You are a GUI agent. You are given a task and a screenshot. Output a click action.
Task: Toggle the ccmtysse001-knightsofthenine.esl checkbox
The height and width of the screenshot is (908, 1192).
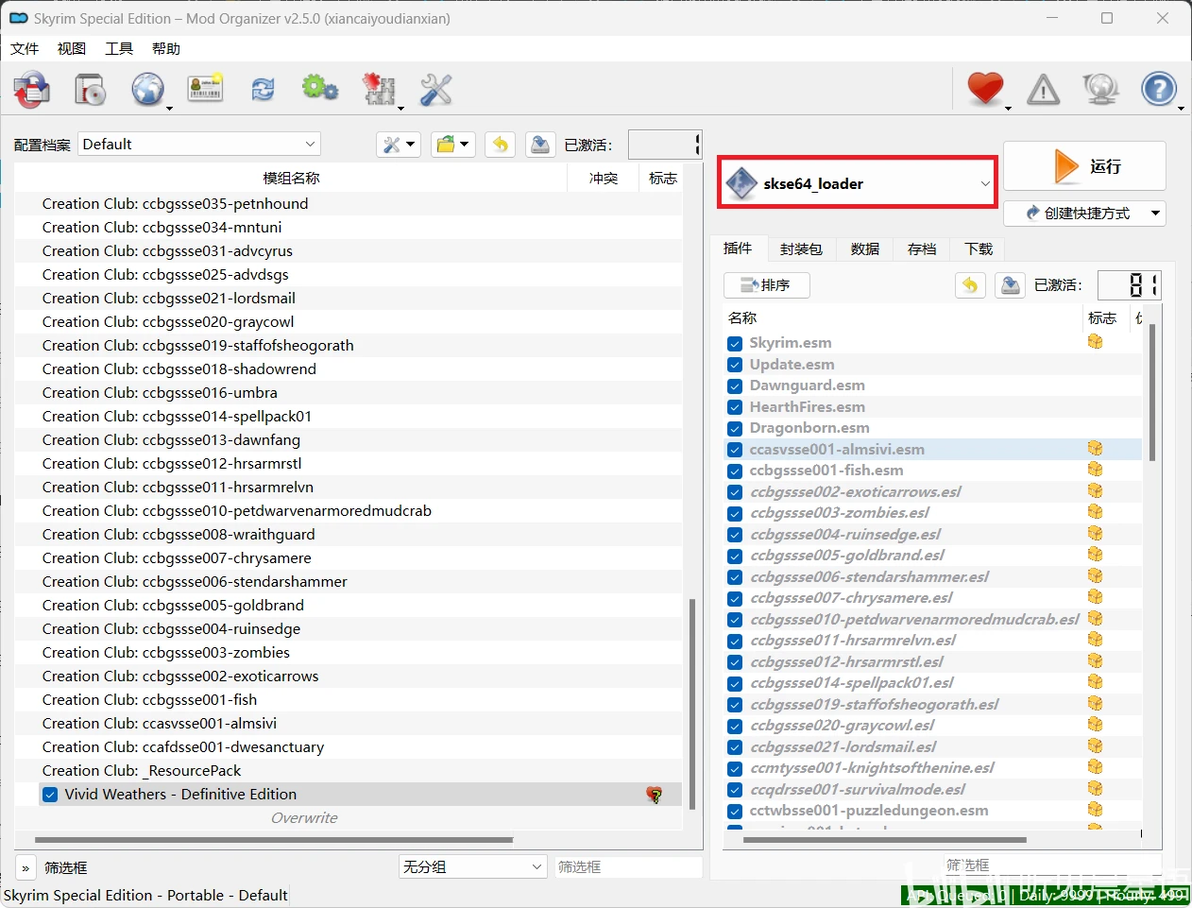pos(734,769)
